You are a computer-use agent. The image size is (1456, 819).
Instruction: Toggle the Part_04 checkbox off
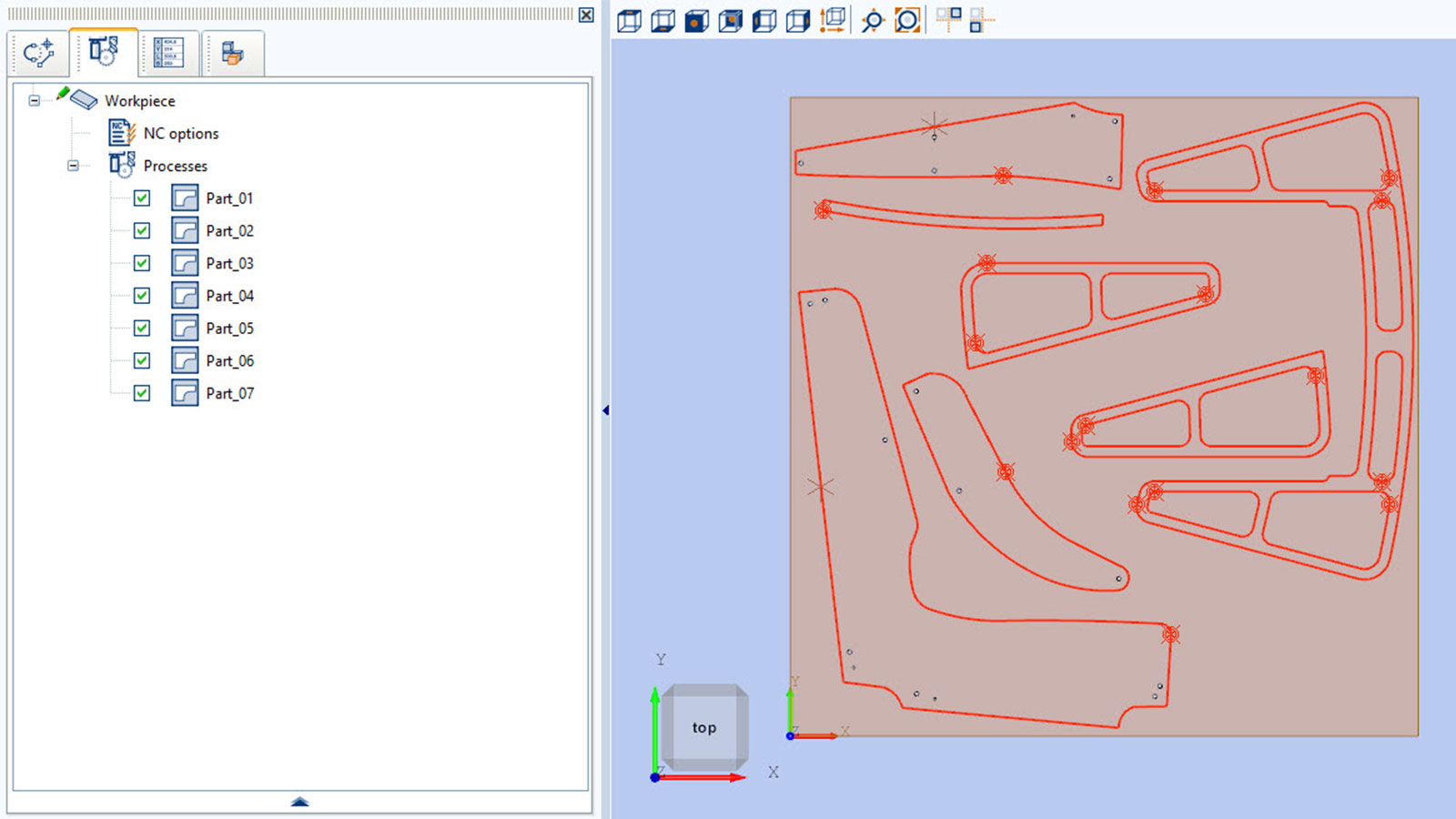tap(142, 296)
